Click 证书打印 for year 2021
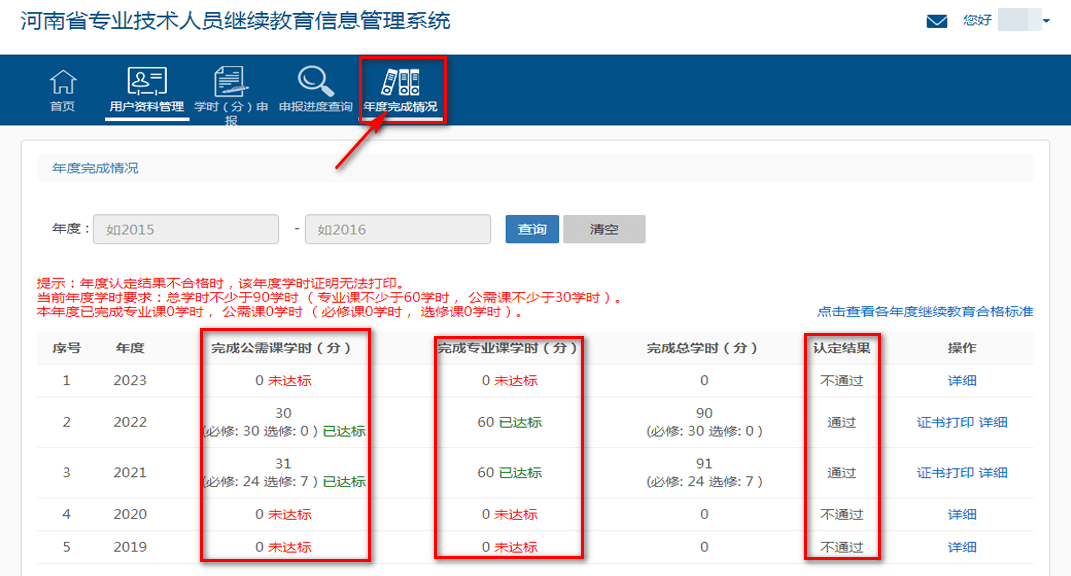This screenshot has width=1071, height=576. tap(945, 473)
